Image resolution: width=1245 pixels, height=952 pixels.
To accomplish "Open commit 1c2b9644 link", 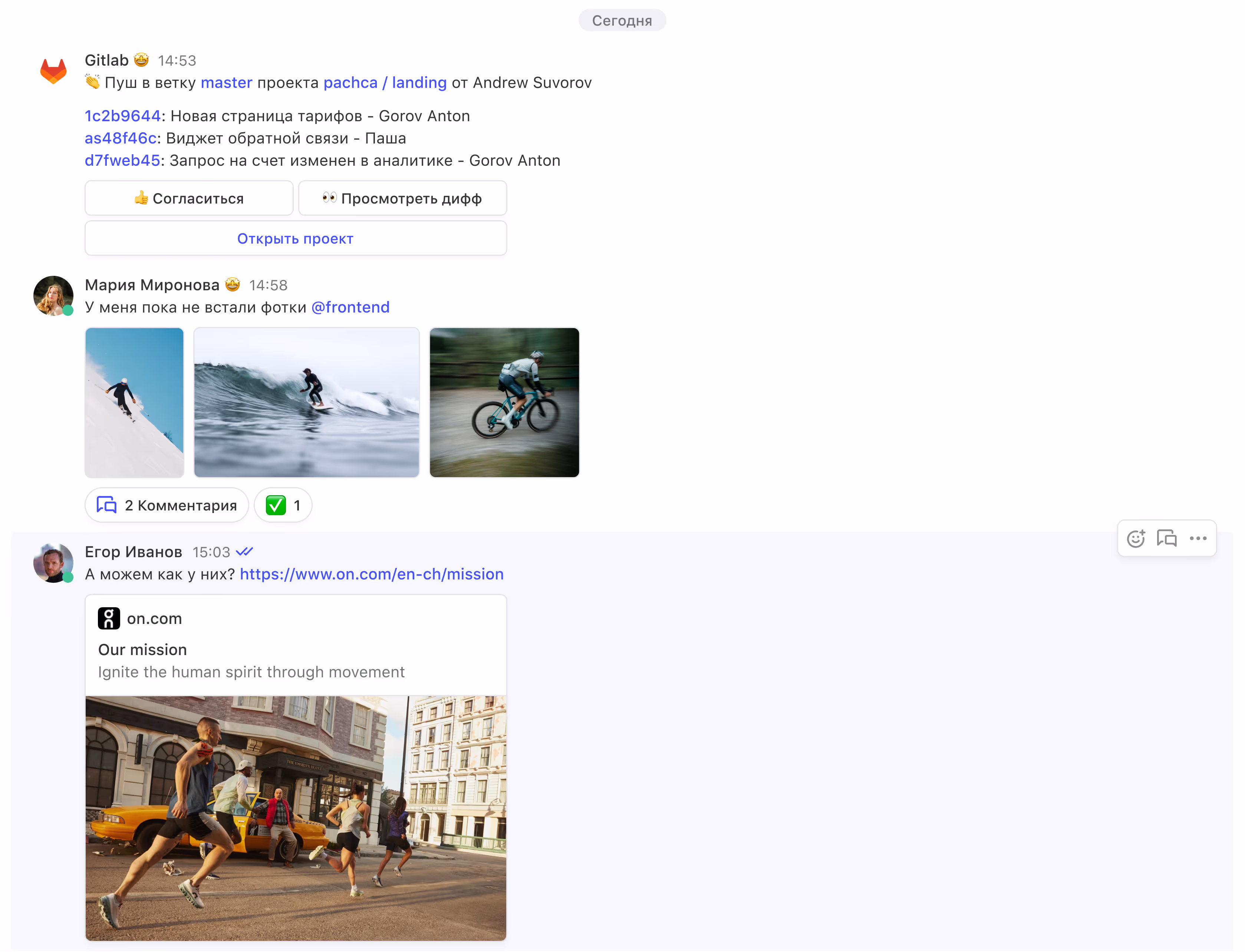I will click(x=122, y=116).
